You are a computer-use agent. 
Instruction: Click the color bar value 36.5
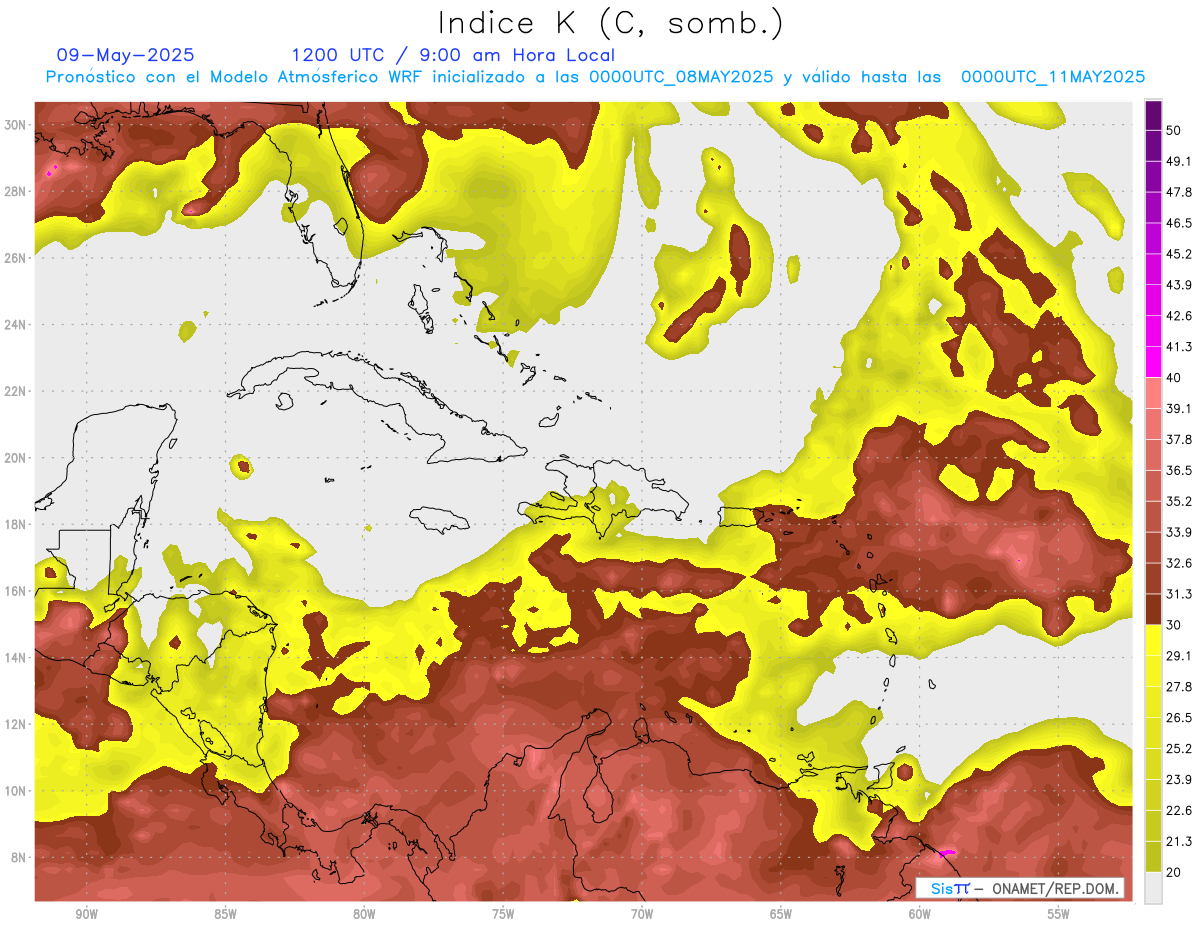click(x=1180, y=470)
